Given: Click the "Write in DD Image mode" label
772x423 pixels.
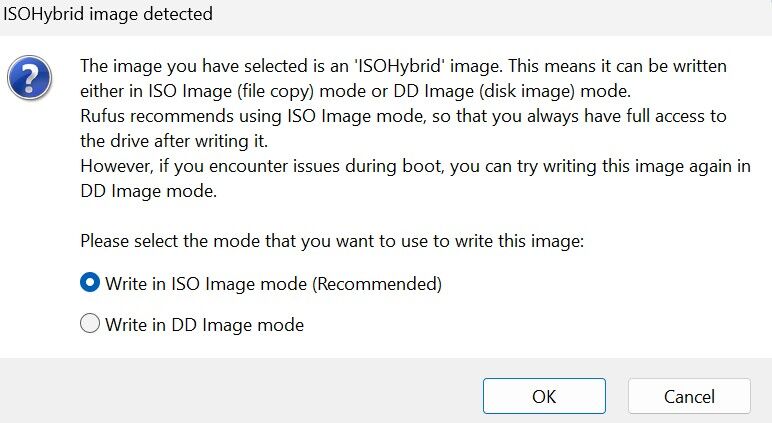Looking at the screenshot, I should (x=204, y=324).
